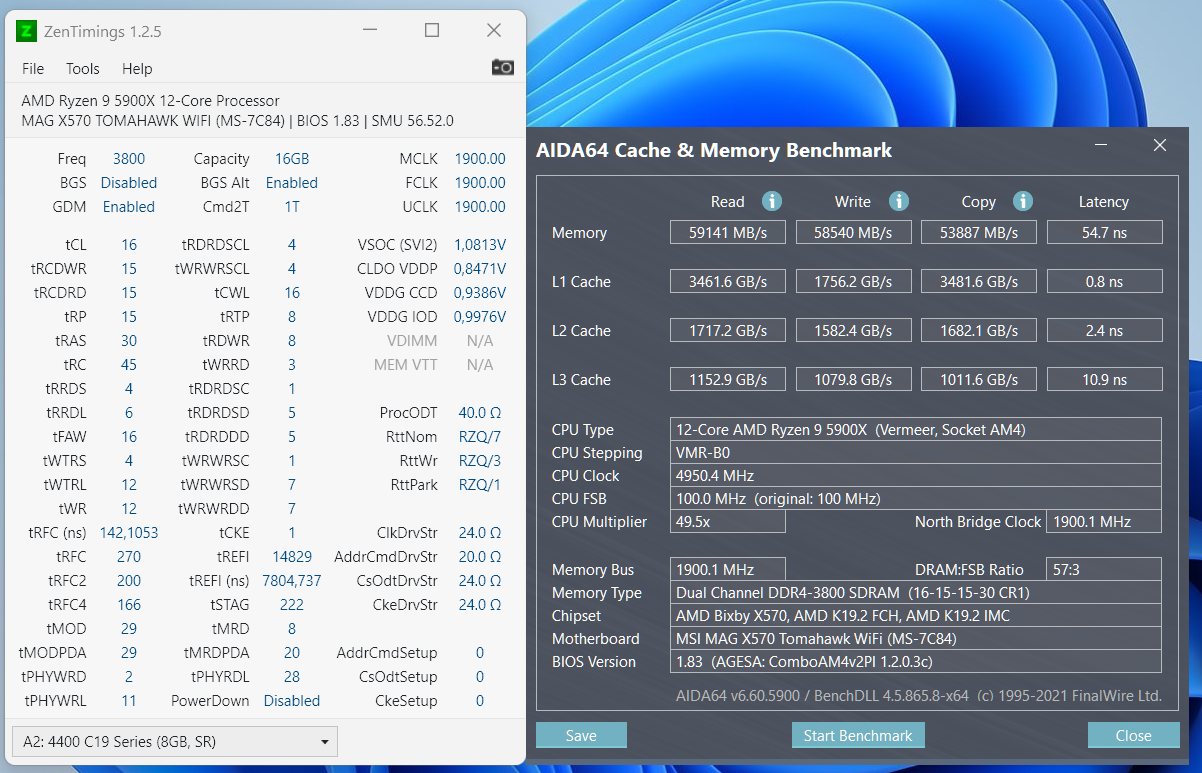Click the Copy column info icon
1202x773 pixels.
pos(1022,201)
